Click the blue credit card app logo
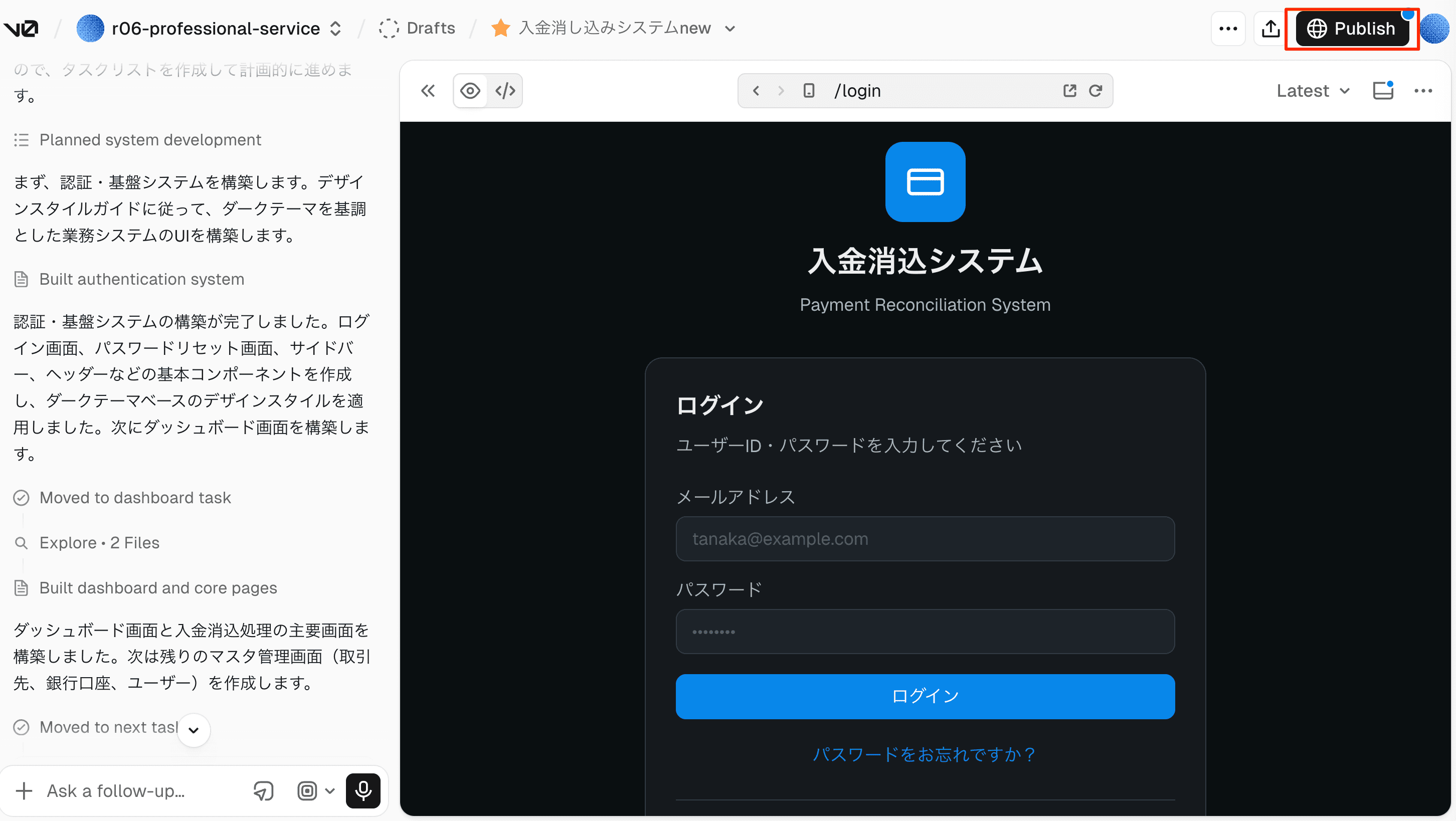This screenshot has height=821, width=1456. click(925, 182)
